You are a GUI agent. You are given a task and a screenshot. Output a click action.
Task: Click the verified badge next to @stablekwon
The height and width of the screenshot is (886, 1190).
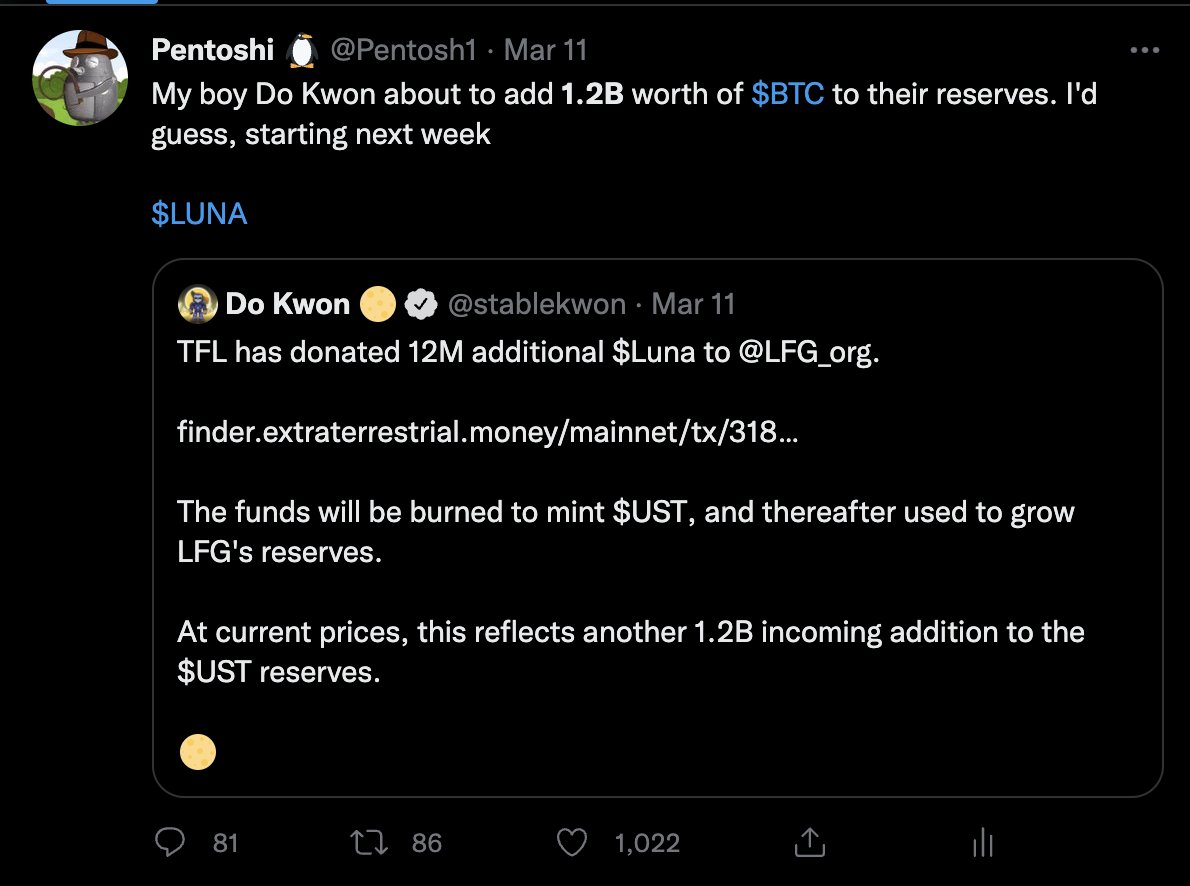coord(419,304)
